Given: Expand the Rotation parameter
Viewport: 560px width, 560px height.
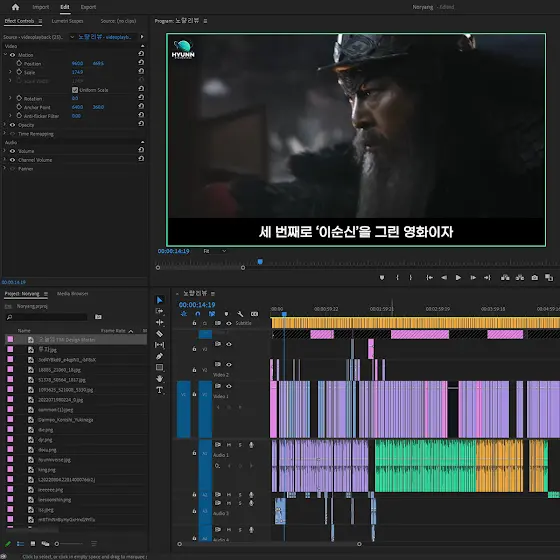Looking at the screenshot, I should (10, 98).
